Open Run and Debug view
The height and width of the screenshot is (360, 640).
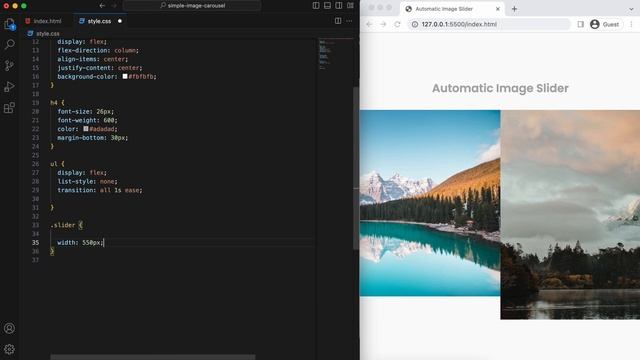9,87
